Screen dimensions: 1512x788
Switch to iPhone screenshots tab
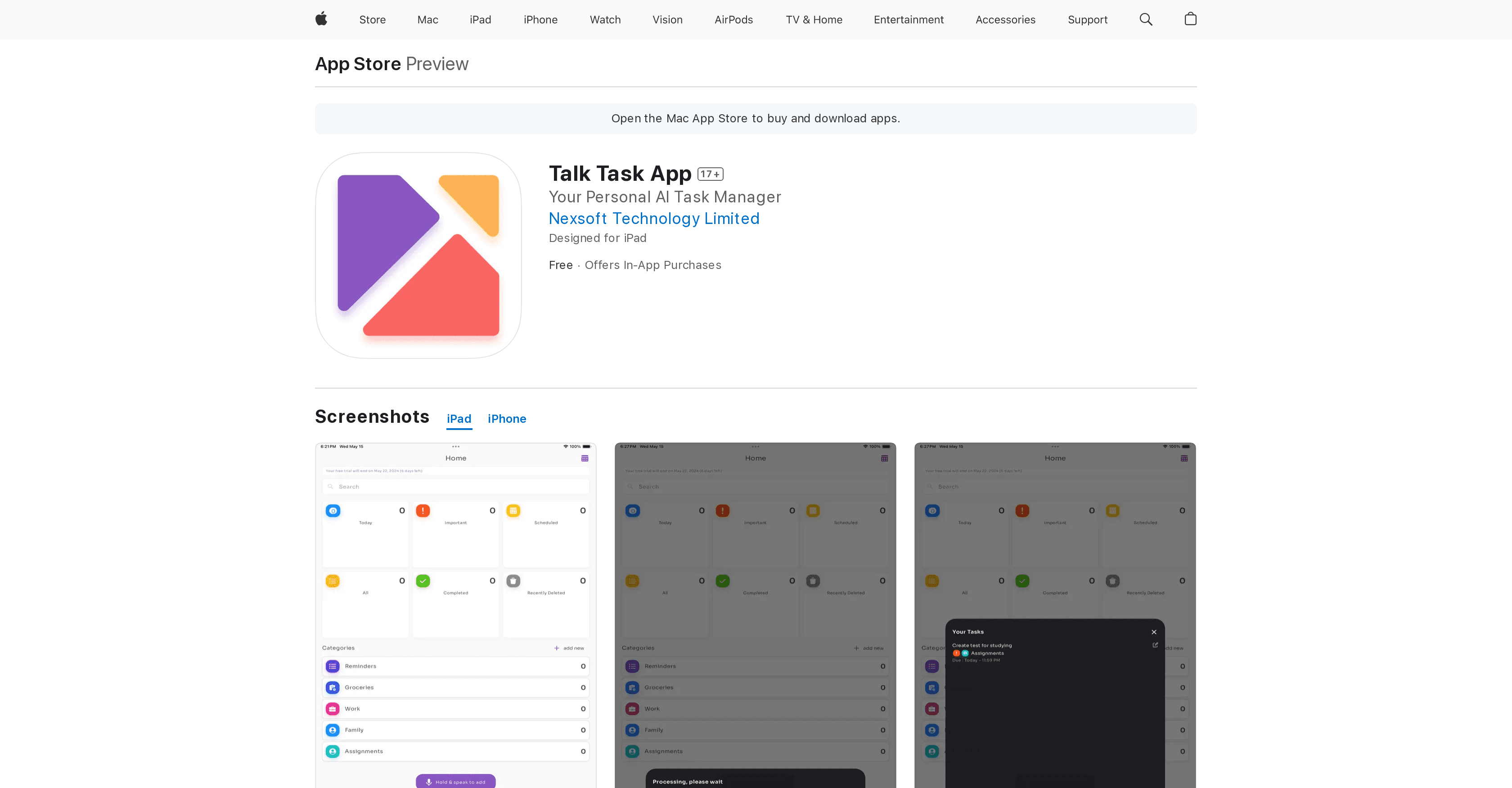click(x=507, y=418)
